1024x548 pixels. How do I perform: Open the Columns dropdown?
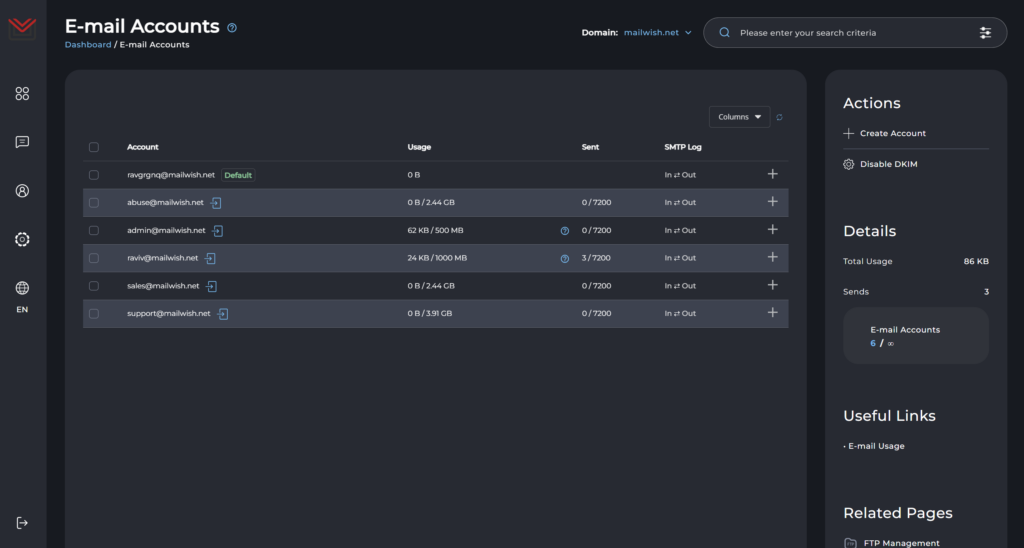(739, 117)
